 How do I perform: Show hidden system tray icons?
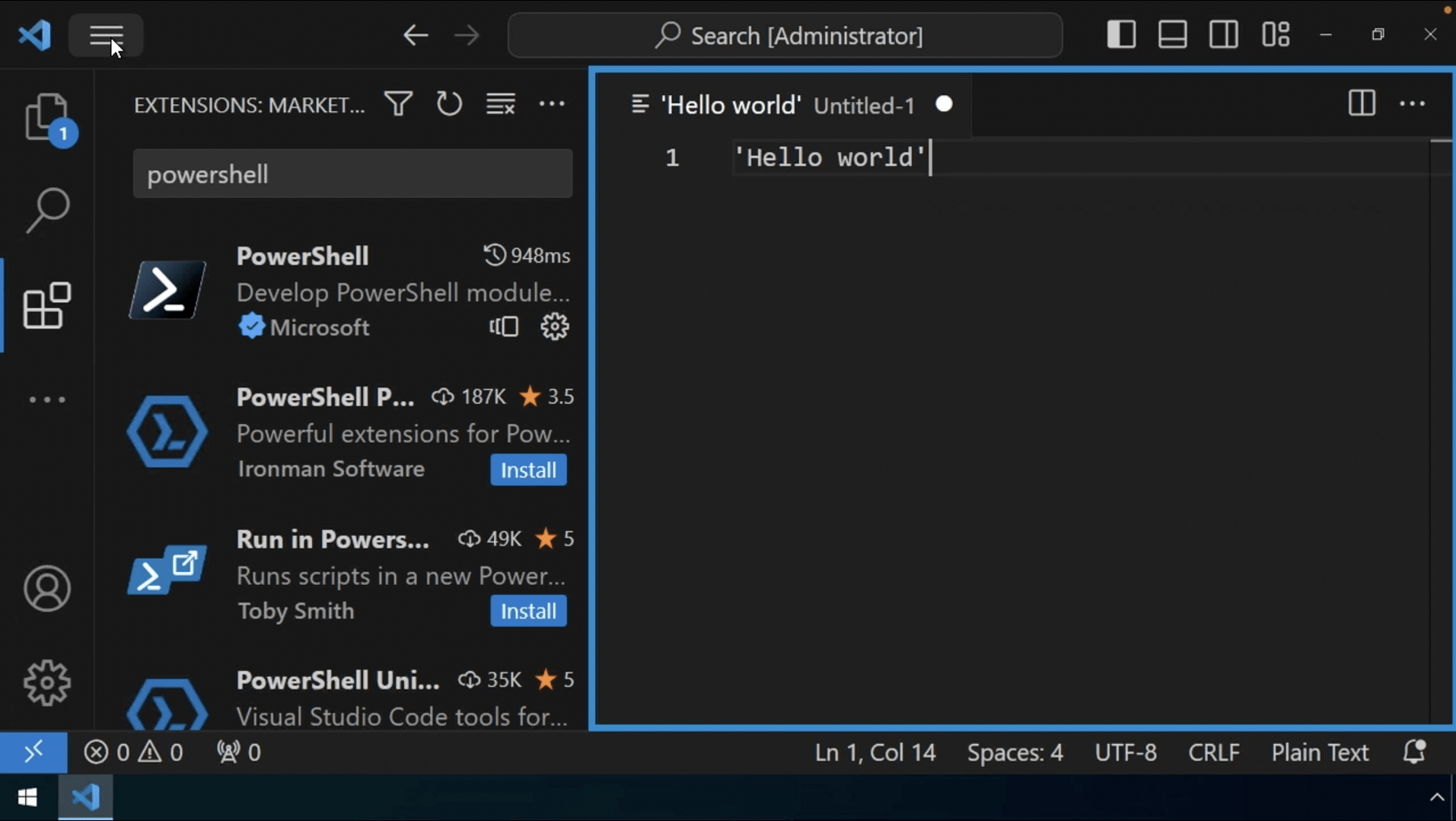click(x=1436, y=797)
